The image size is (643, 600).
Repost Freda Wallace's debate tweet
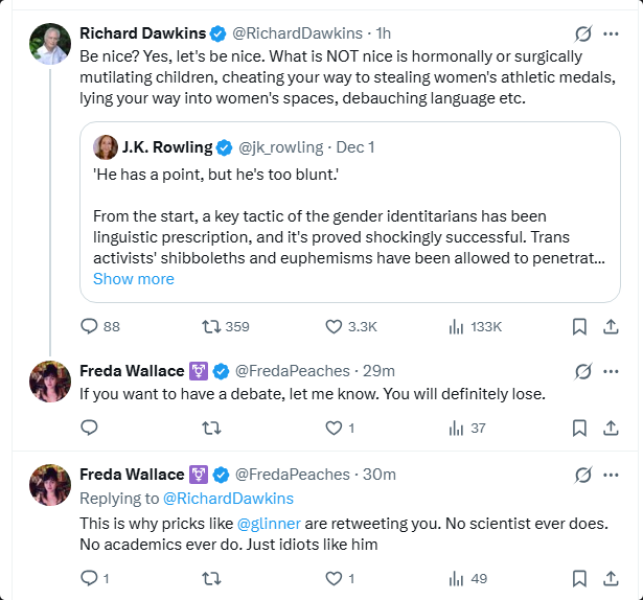[211, 428]
